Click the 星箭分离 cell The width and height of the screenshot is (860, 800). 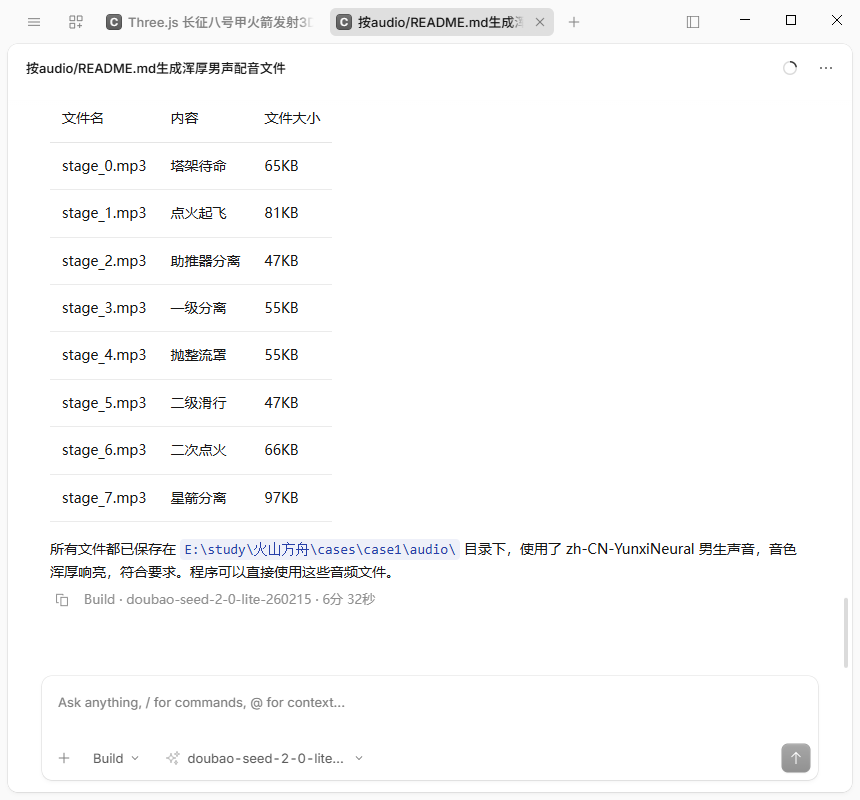click(x=198, y=498)
